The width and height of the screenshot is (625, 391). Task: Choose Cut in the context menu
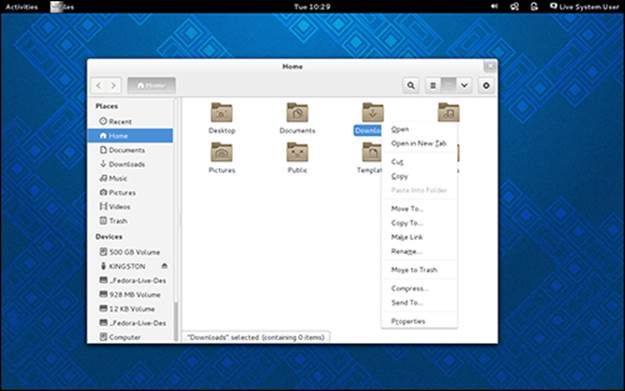click(x=419, y=162)
